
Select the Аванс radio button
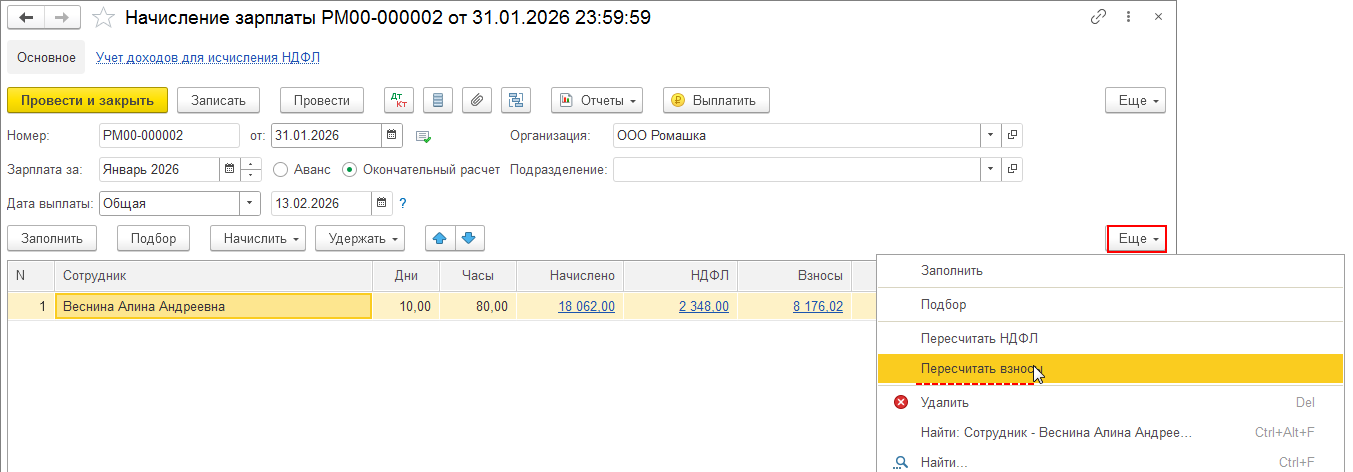pyautogui.click(x=281, y=169)
